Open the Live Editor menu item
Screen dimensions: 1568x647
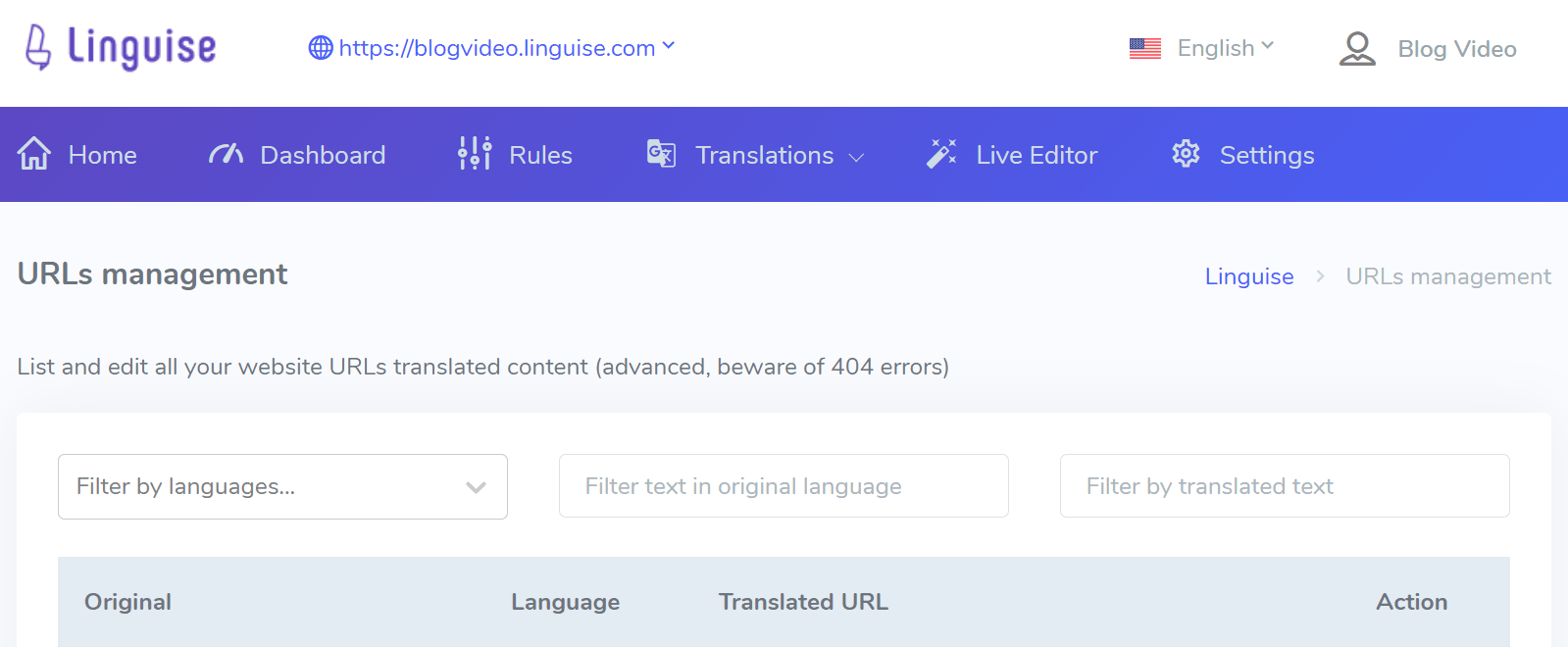click(x=1037, y=155)
